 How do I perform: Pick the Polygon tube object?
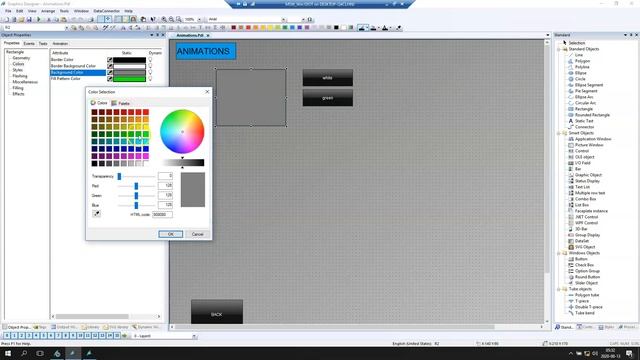pyautogui.click(x=587, y=295)
